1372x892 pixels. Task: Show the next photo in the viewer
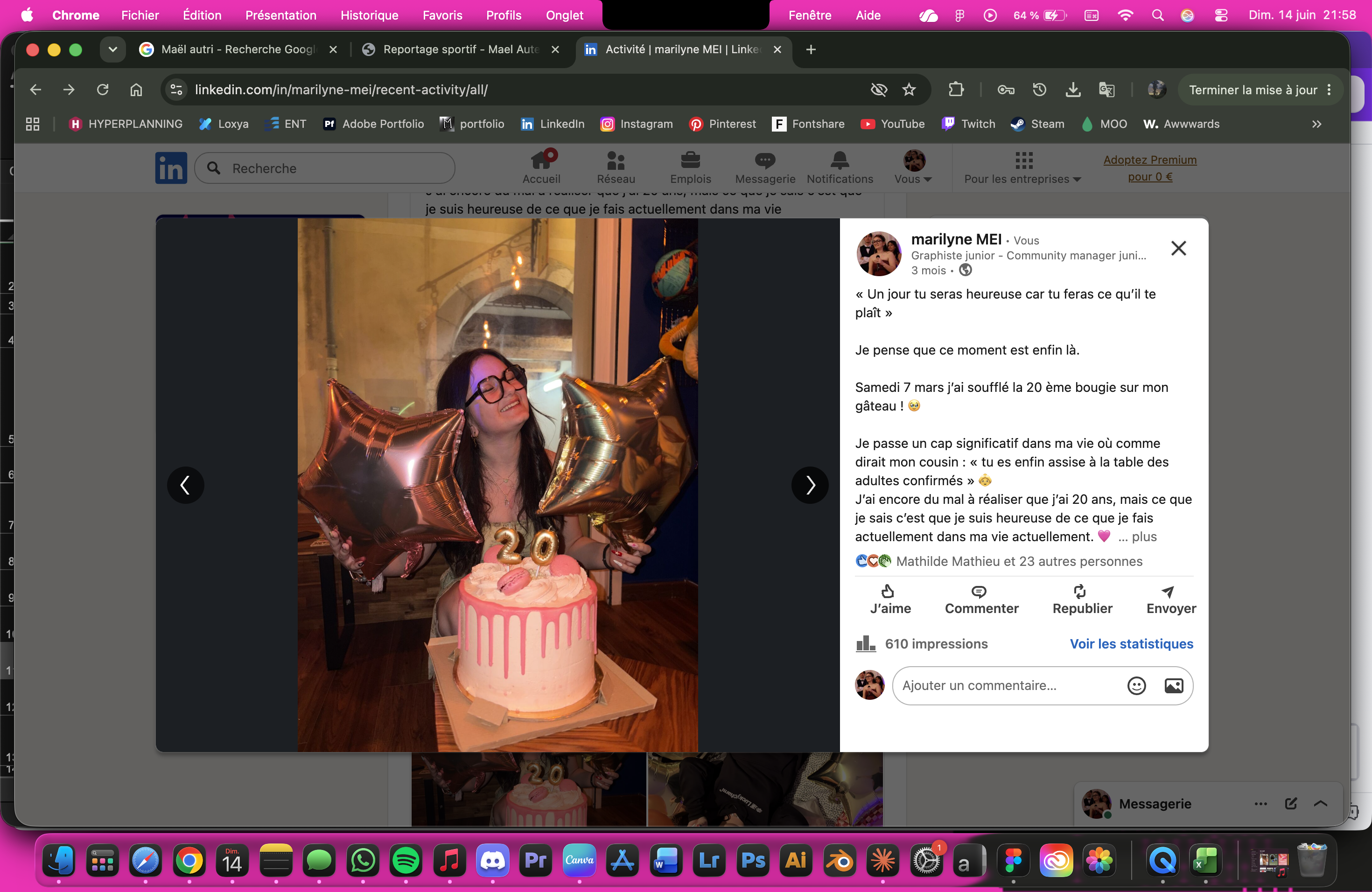(810, 485)
